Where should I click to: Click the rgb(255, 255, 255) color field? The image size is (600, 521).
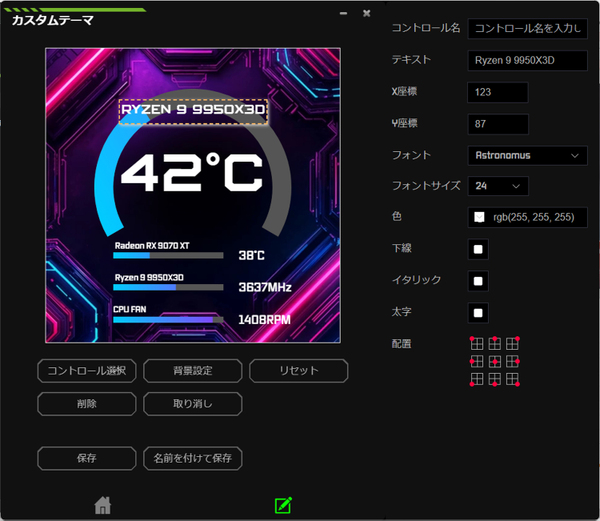527,217
